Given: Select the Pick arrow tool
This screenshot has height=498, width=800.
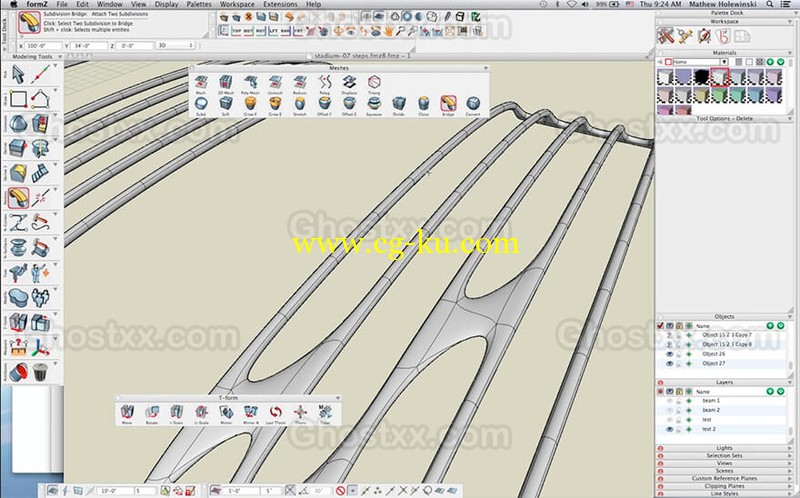Looking at the screenshot, I should (18, 74).
